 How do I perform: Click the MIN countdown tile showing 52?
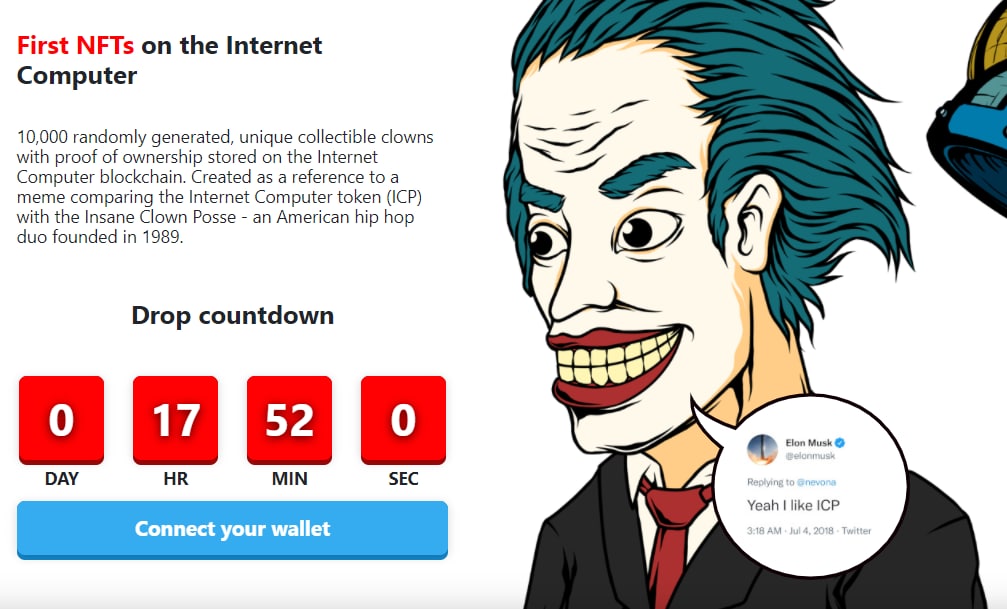[290, 420]
